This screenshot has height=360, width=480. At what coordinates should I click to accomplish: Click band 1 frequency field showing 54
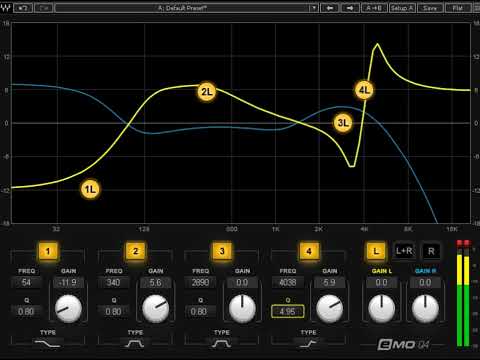pyautogui.click(x=26, y=283)
